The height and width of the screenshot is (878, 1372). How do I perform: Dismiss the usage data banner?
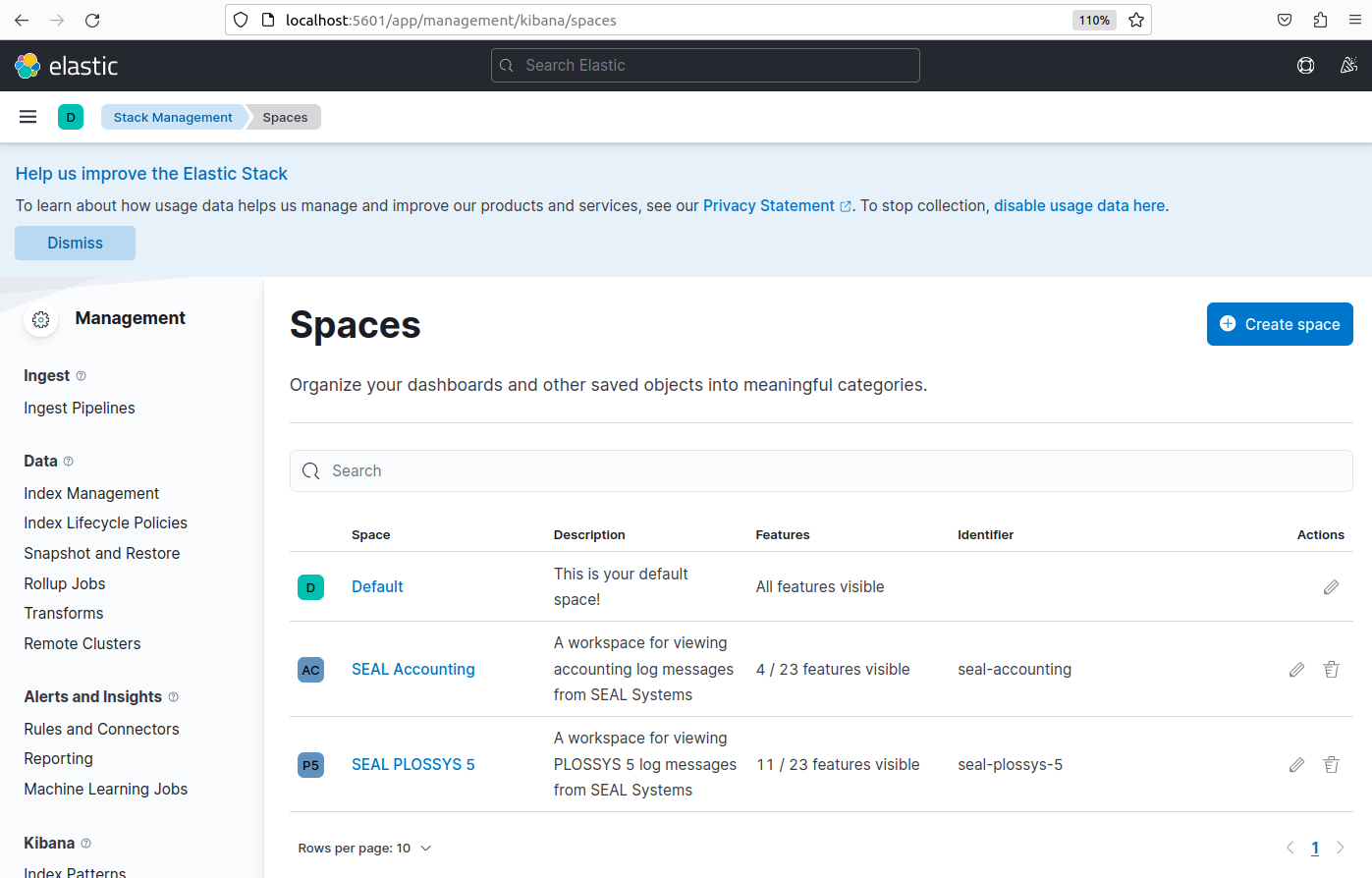pyautogui.click(x=75, y=243)
